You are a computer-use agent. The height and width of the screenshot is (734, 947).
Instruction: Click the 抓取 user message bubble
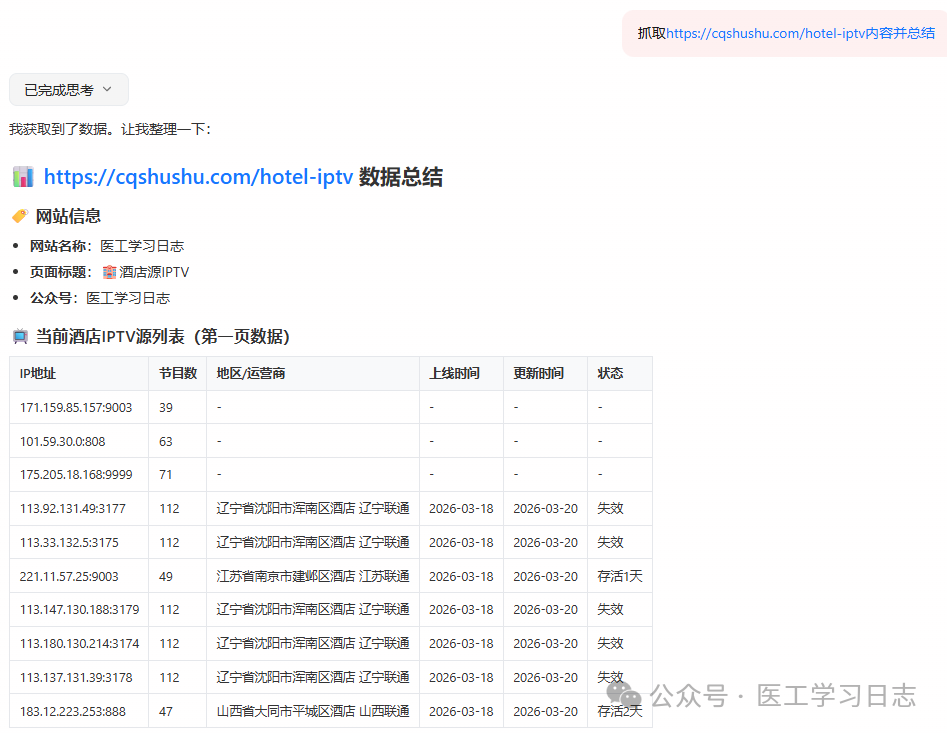tap(784, 33)
